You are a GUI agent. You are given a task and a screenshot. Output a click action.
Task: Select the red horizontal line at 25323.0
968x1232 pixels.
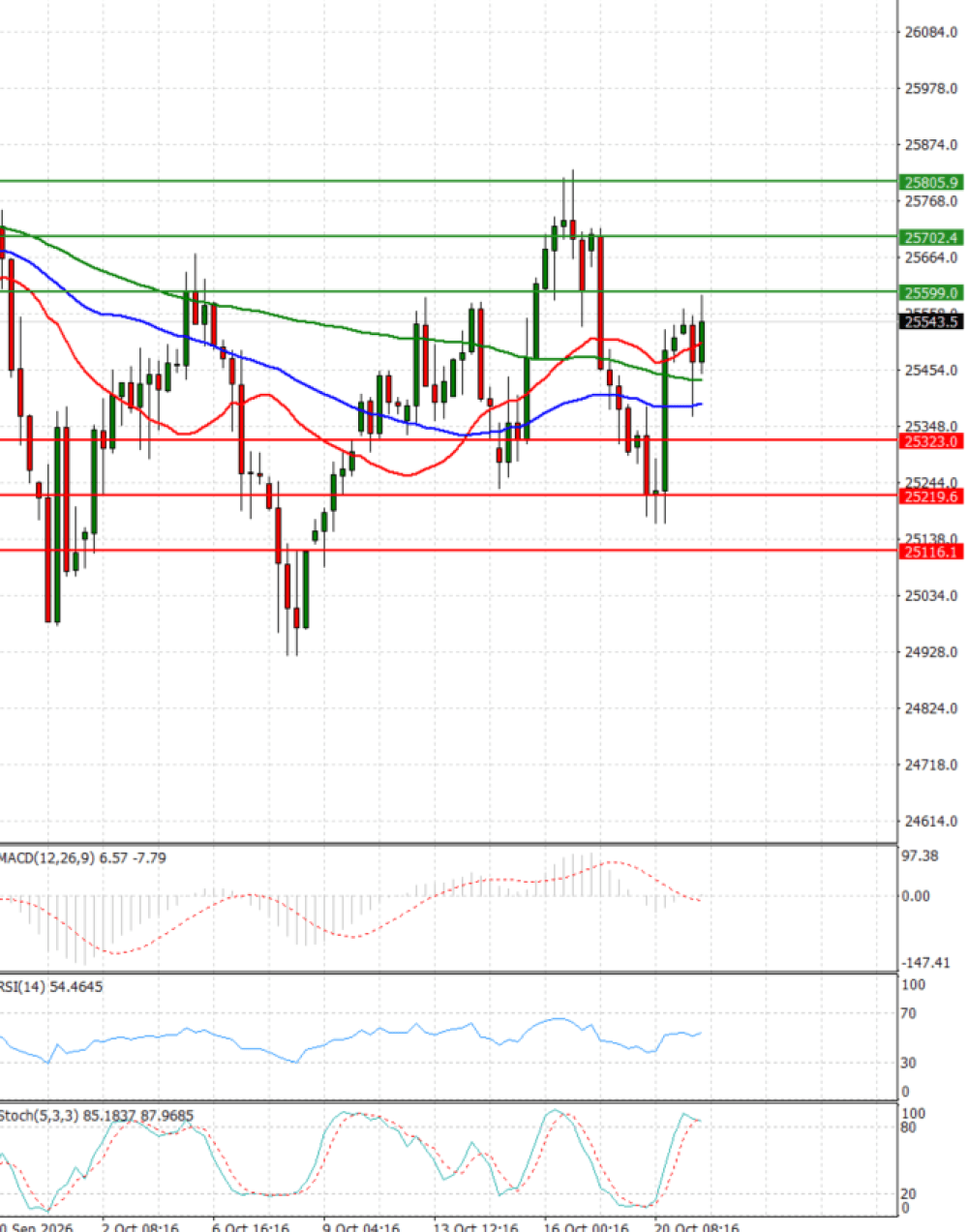point(449,440)
